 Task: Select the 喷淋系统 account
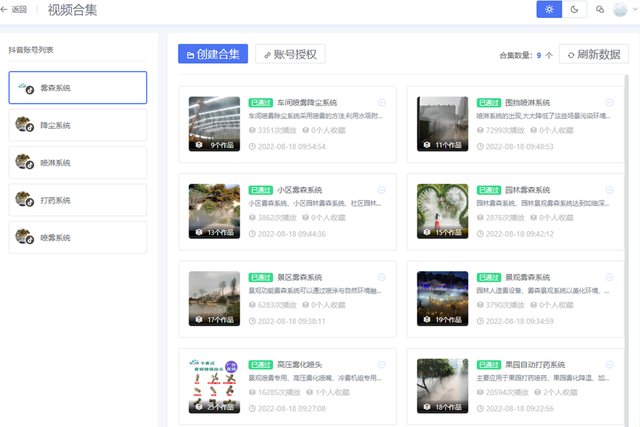point(78,162)
